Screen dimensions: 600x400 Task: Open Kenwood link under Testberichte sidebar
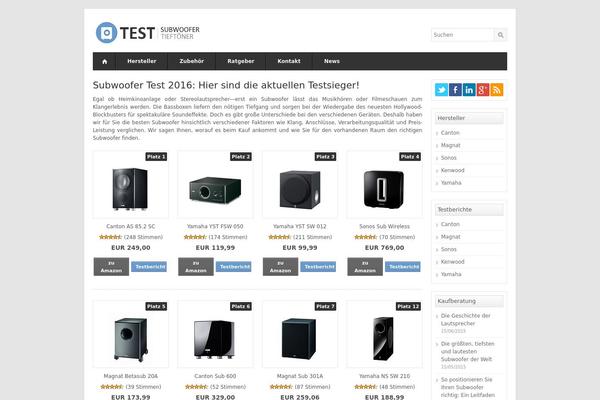tap(452, 262)
